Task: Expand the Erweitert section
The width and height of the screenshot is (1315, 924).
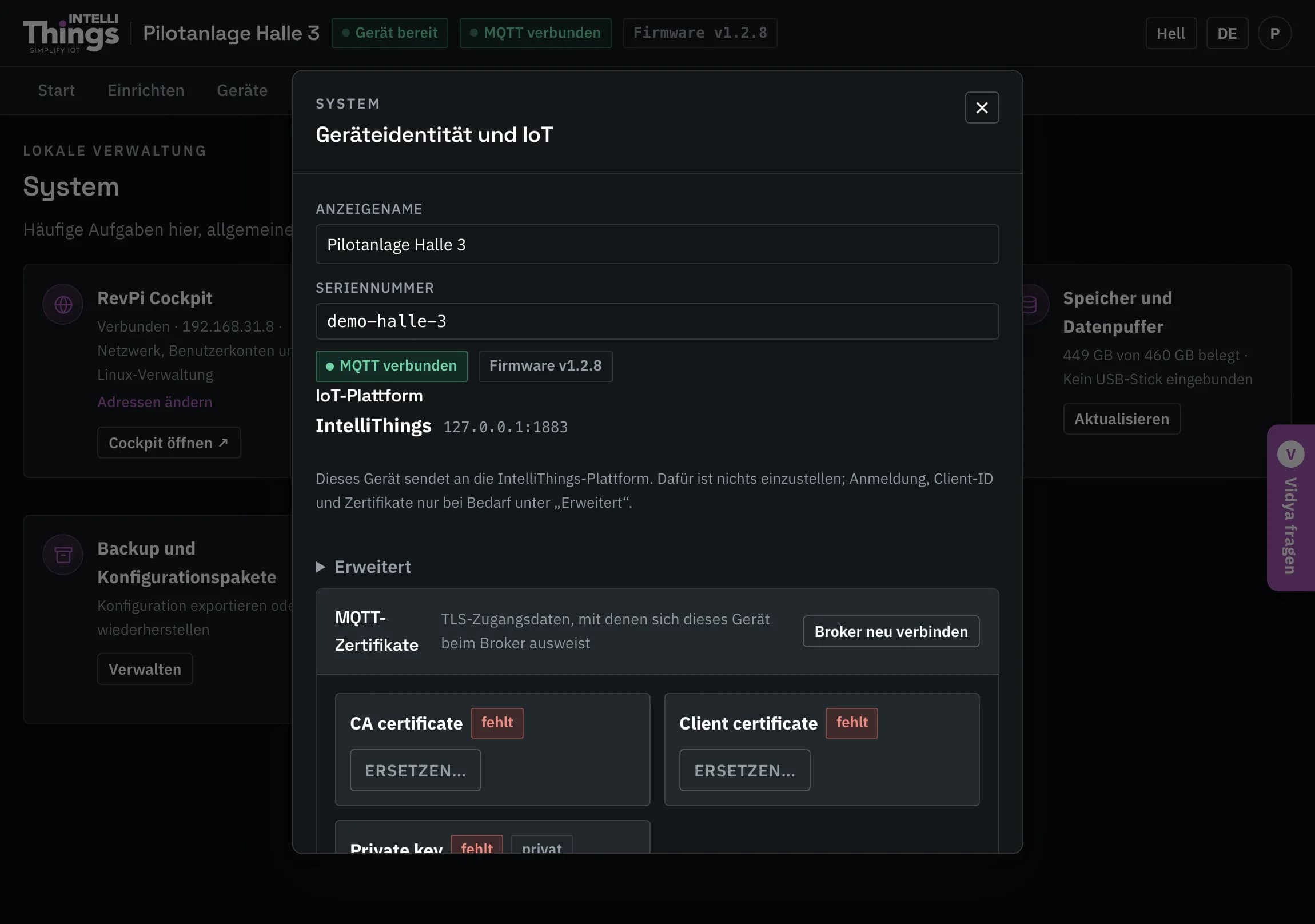Action: (x=363, y=567)
